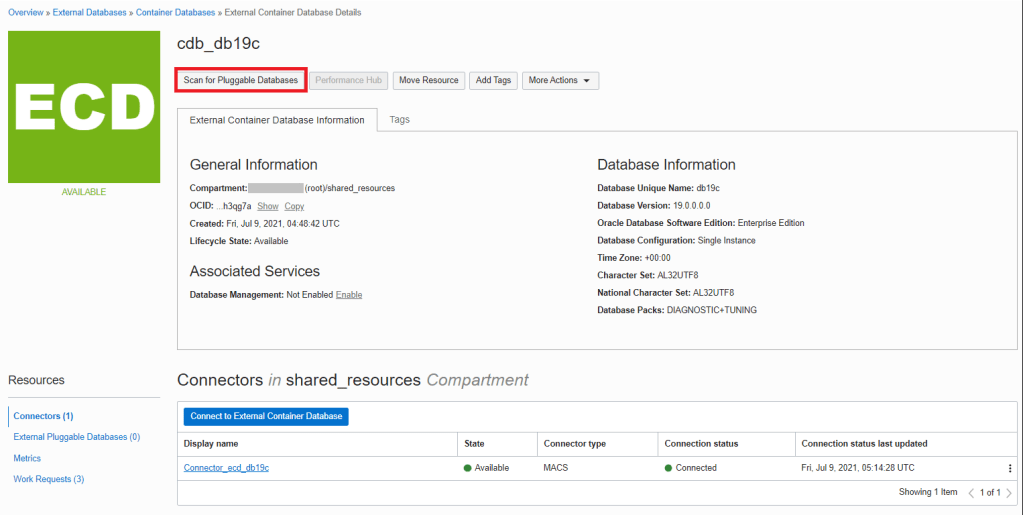
Task: Switch to the Tags tab
Action: coord(399,119)
